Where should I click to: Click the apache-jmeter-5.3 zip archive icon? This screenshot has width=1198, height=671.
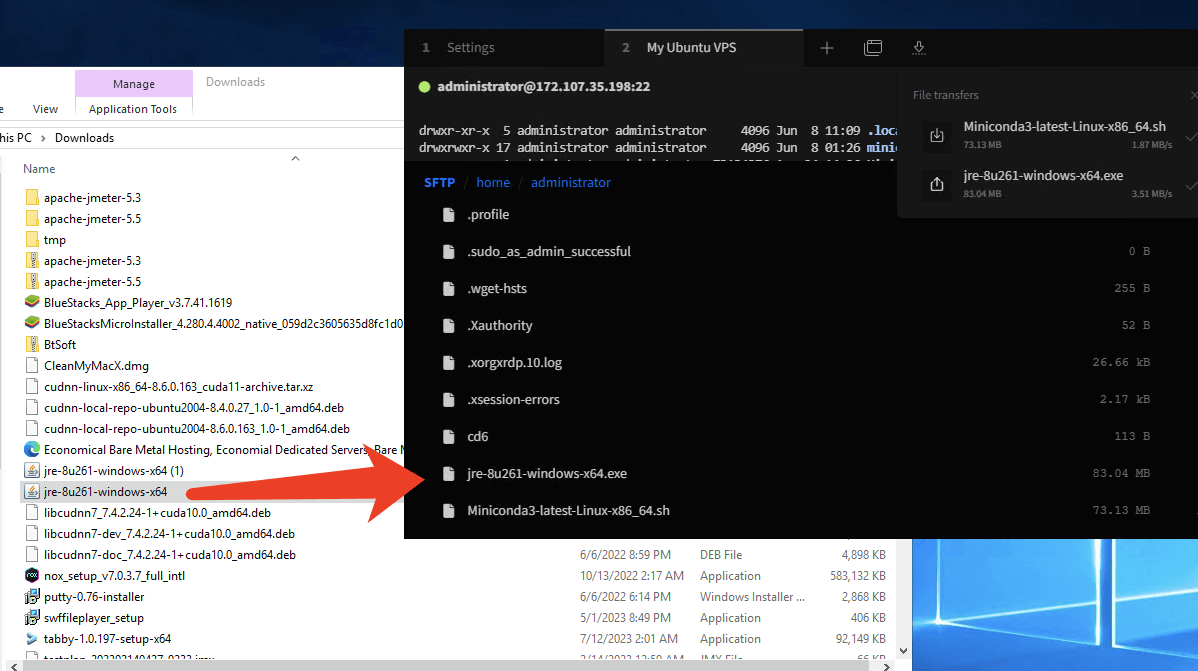tap(32, 261)
